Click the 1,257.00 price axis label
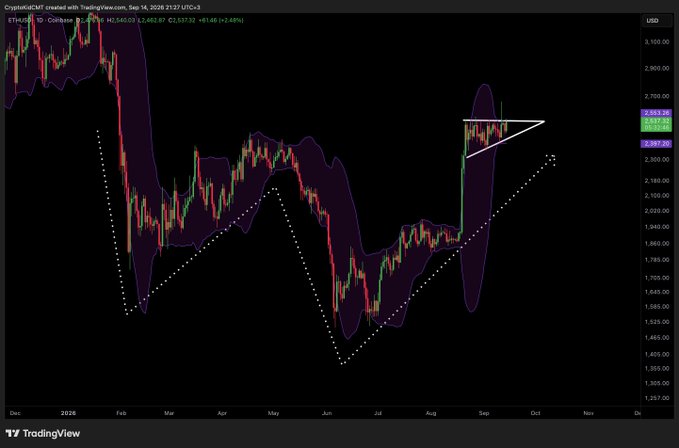Viewport: 679px width, 448px height. (657, 398)
